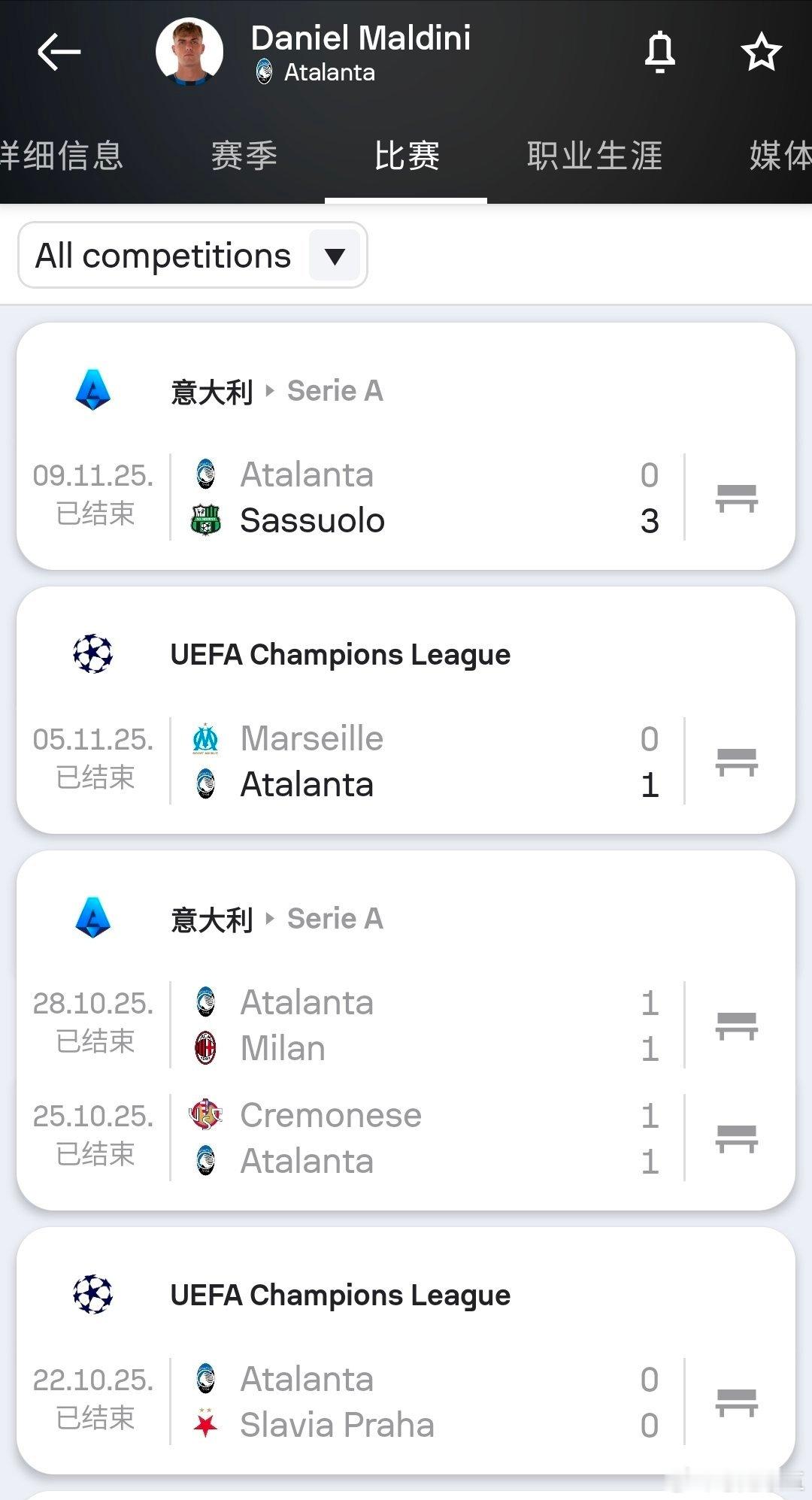
Task: Click the bench icon for Marseille vs Atalanta
Action: (x=736, y=762)
